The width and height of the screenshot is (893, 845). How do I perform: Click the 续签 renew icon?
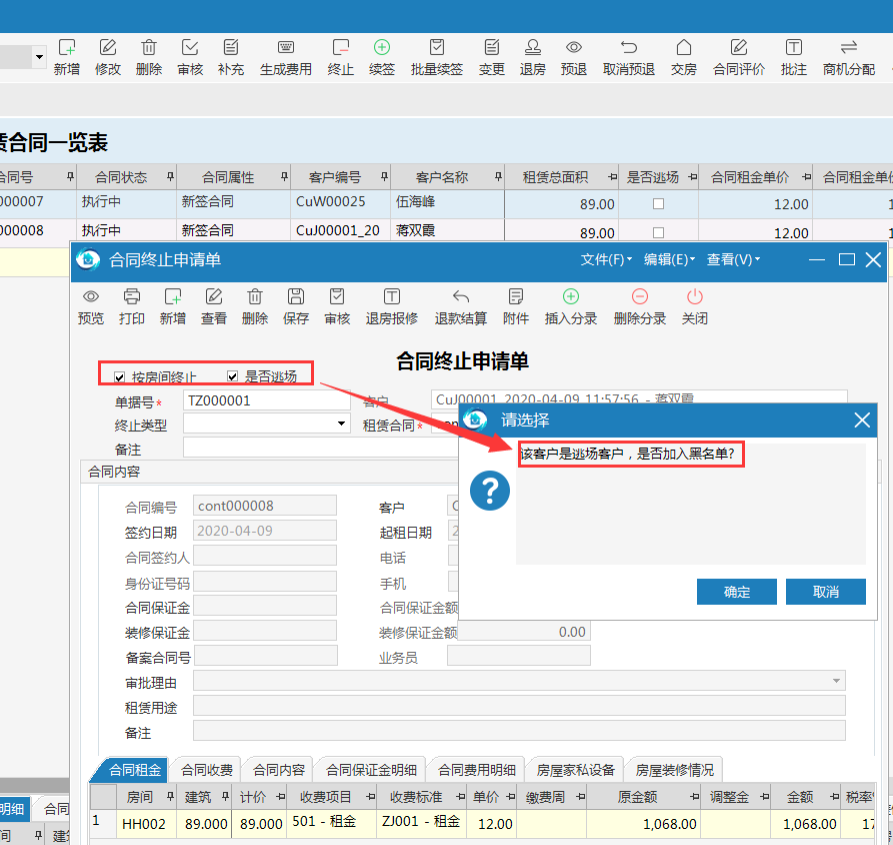point(382,47)
